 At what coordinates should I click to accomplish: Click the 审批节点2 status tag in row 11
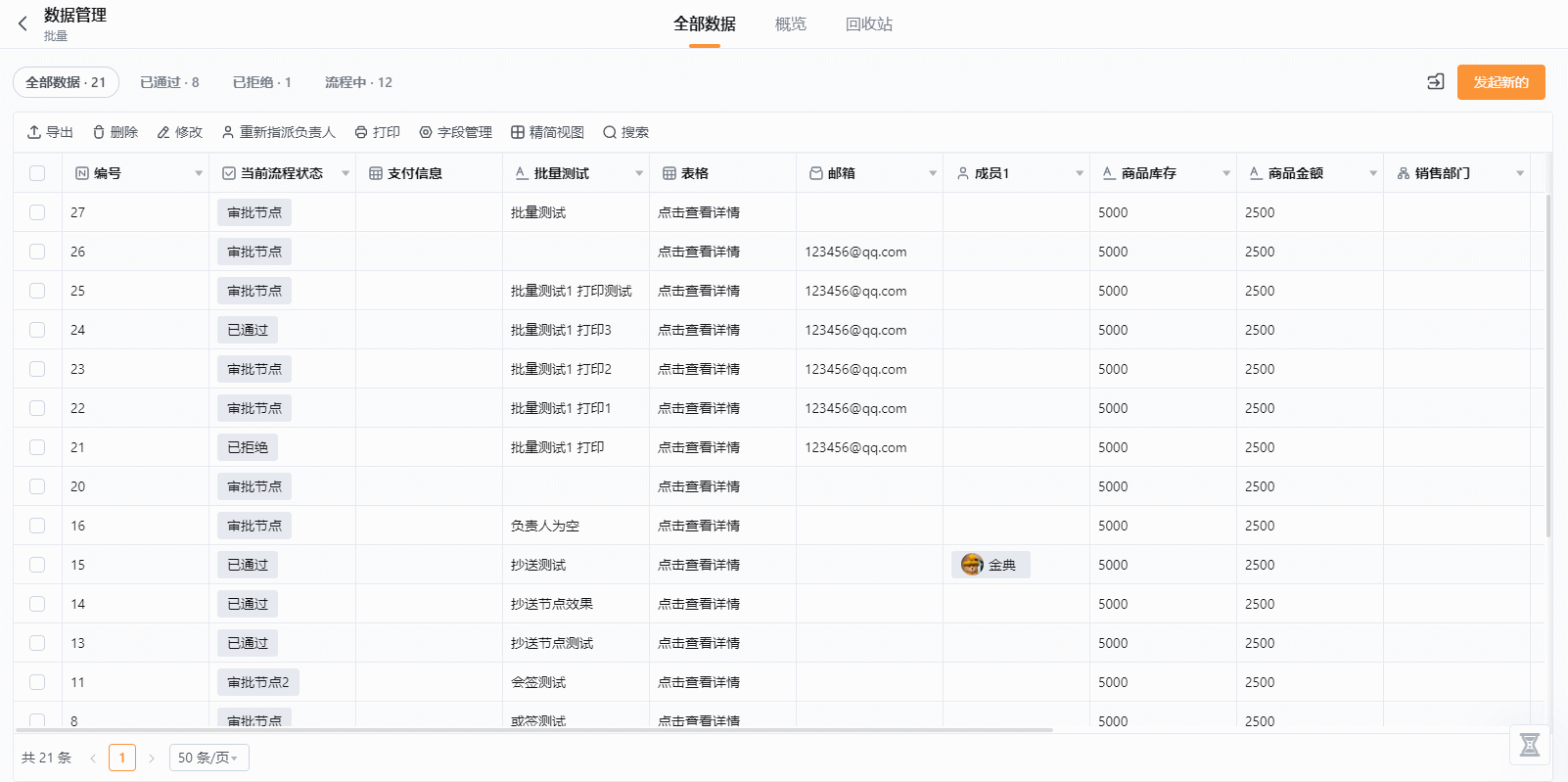pyautogui.click(x=258, y=682)
